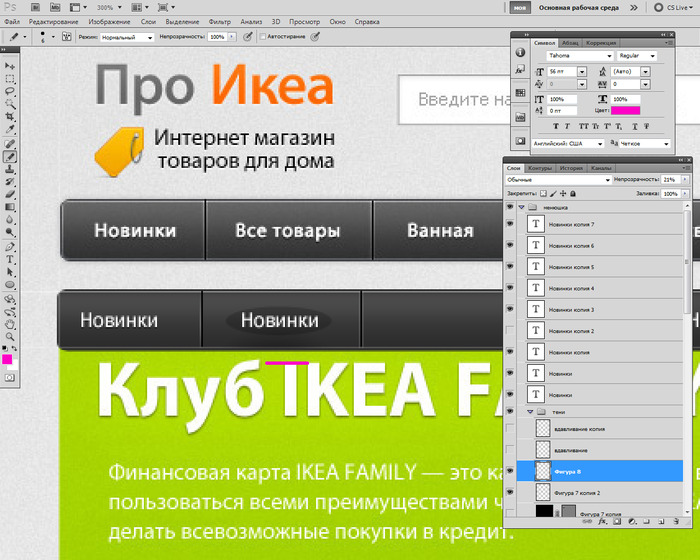Open the Regular font style dropdown

tap(637, 56)
